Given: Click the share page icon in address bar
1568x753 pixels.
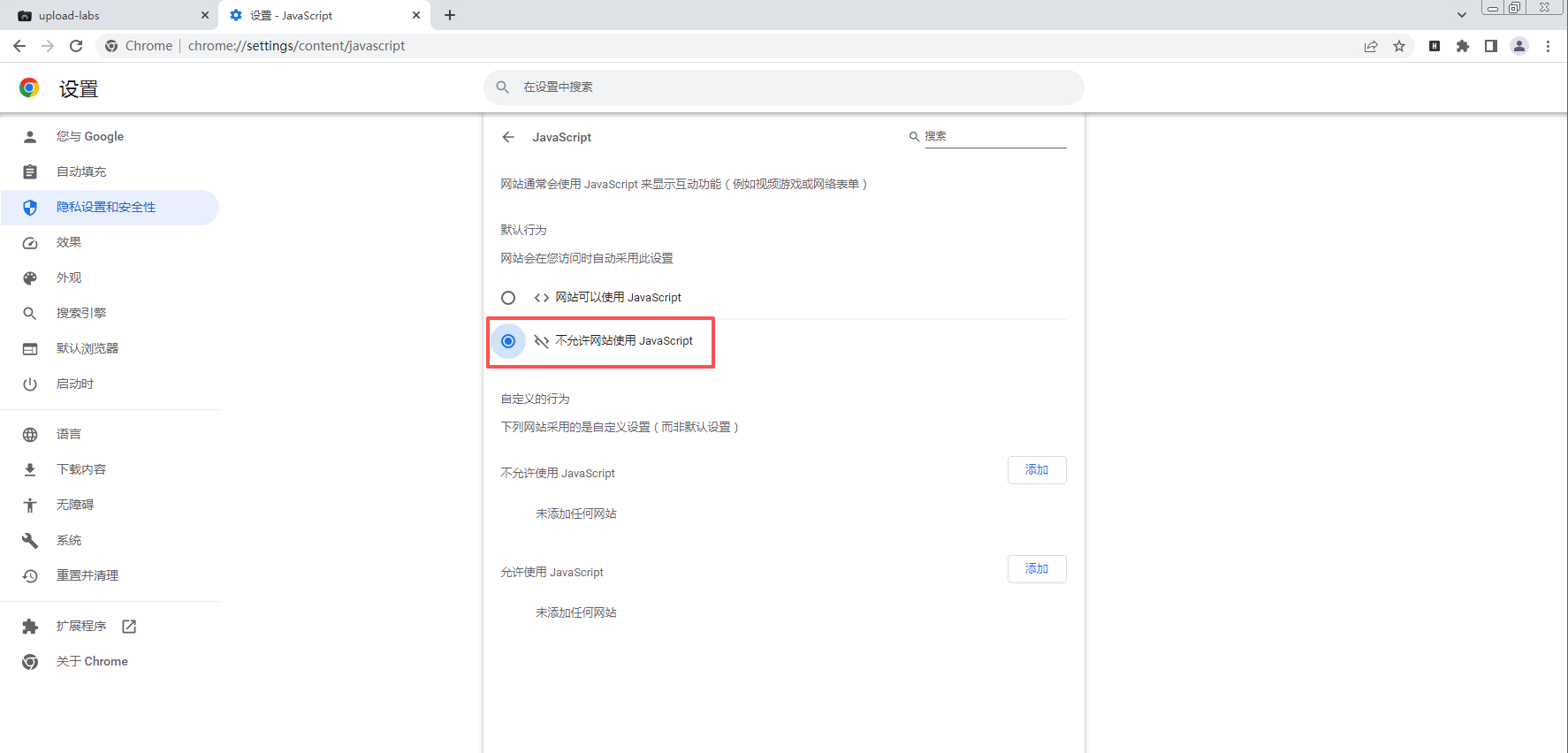Looking at the screenshot, I should [1371, 46].
